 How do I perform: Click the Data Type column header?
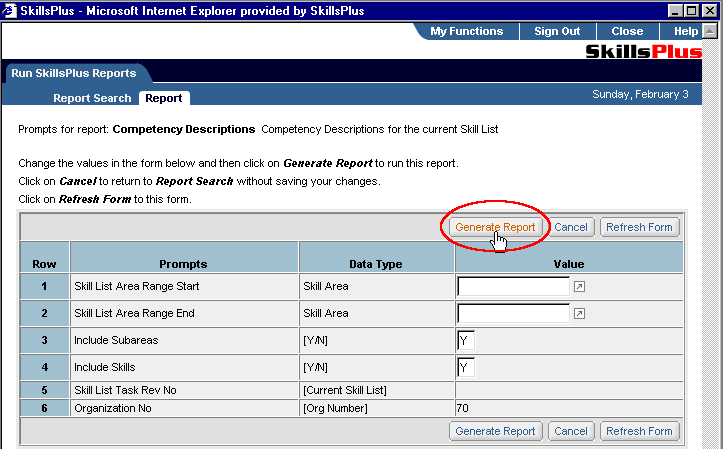(376, 257)
